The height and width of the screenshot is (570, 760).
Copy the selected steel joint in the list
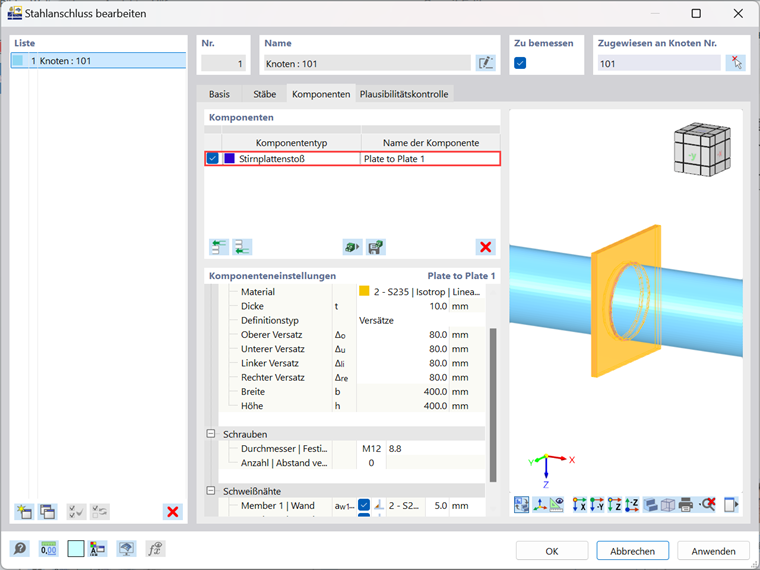[x=48, y=512]
